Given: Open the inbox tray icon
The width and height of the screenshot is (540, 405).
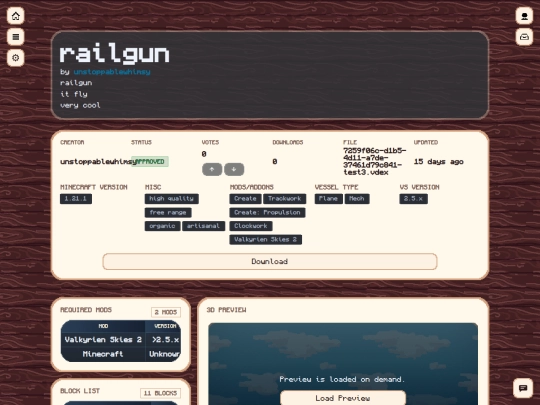Looking at the screenshot, I should pos(524,37).
